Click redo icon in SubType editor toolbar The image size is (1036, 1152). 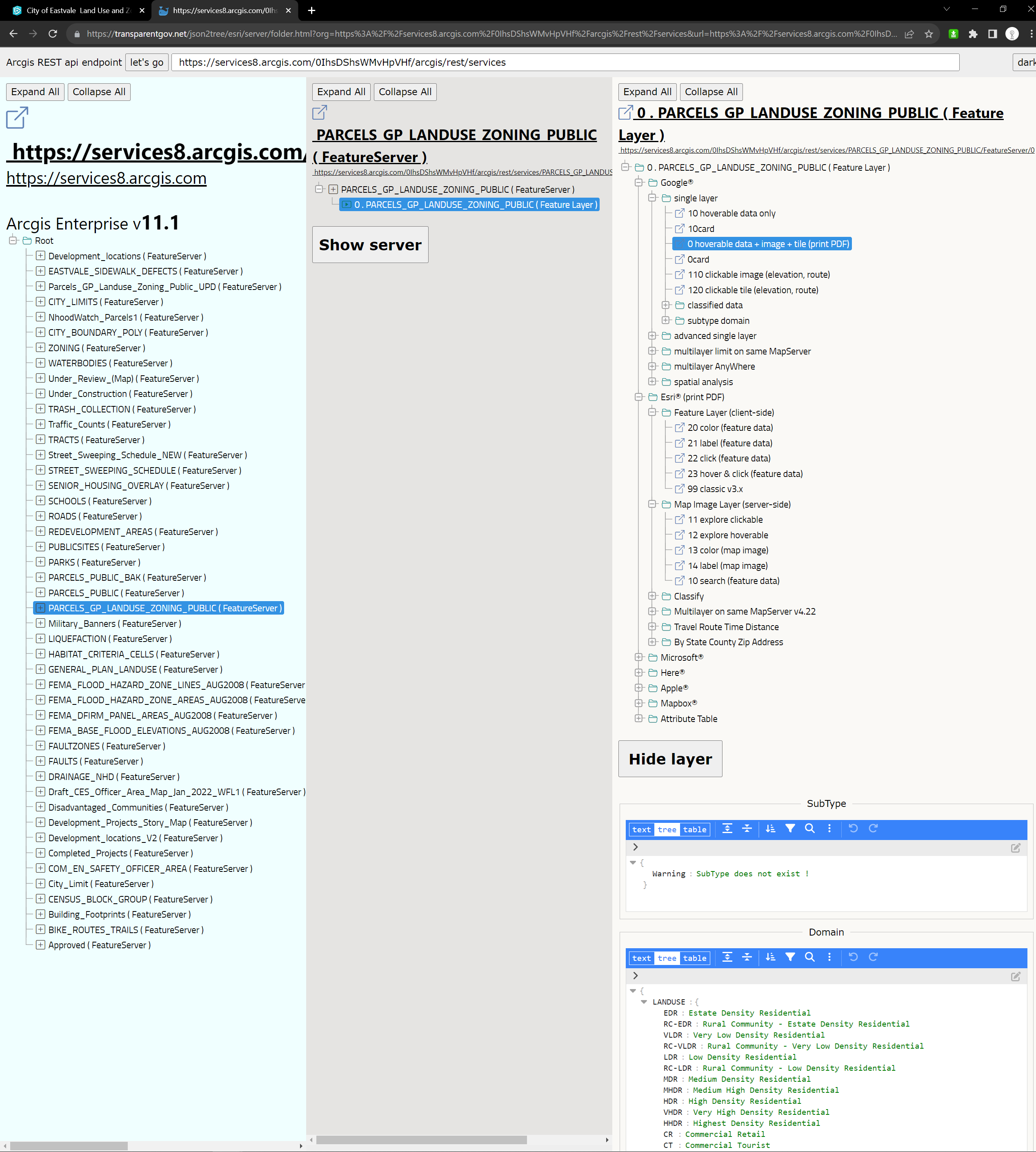coord(873,829)
